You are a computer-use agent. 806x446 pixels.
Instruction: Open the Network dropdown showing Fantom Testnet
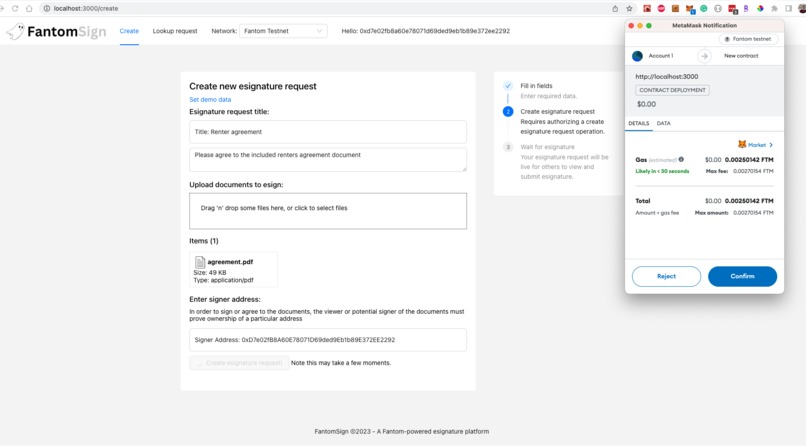[x=283, y=31]
